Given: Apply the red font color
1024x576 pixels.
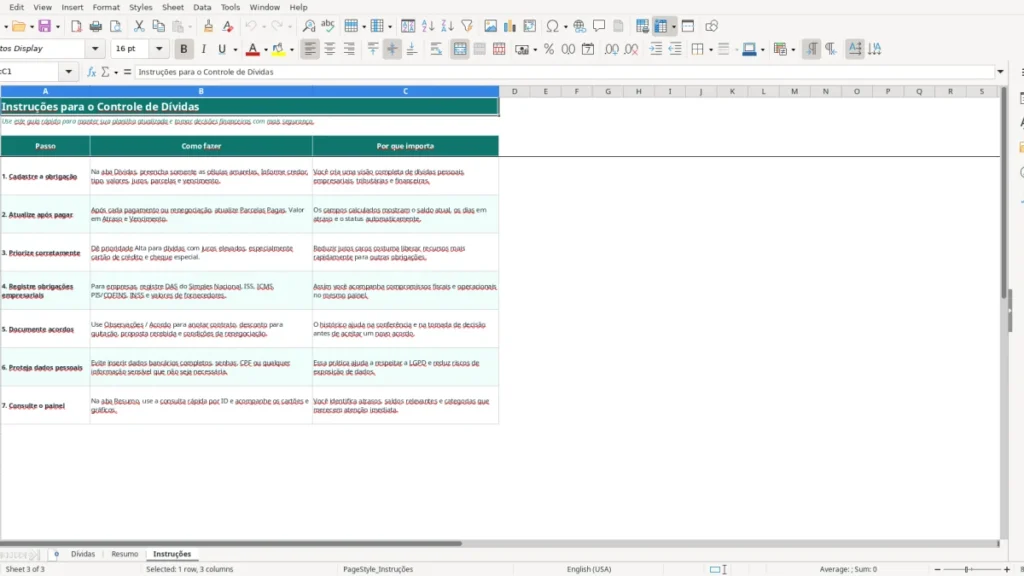Looking at the screenshot, I should coord(253,49).
